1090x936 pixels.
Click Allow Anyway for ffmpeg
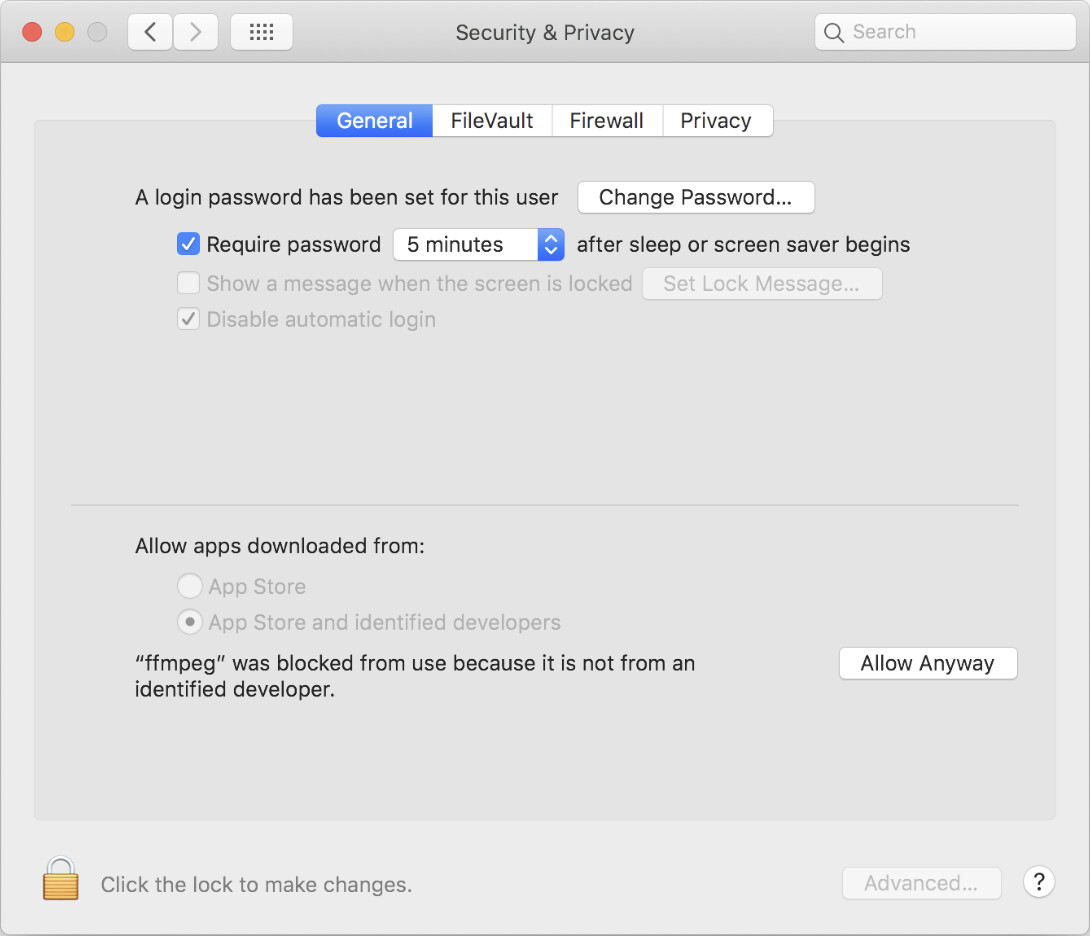[927, 663]
